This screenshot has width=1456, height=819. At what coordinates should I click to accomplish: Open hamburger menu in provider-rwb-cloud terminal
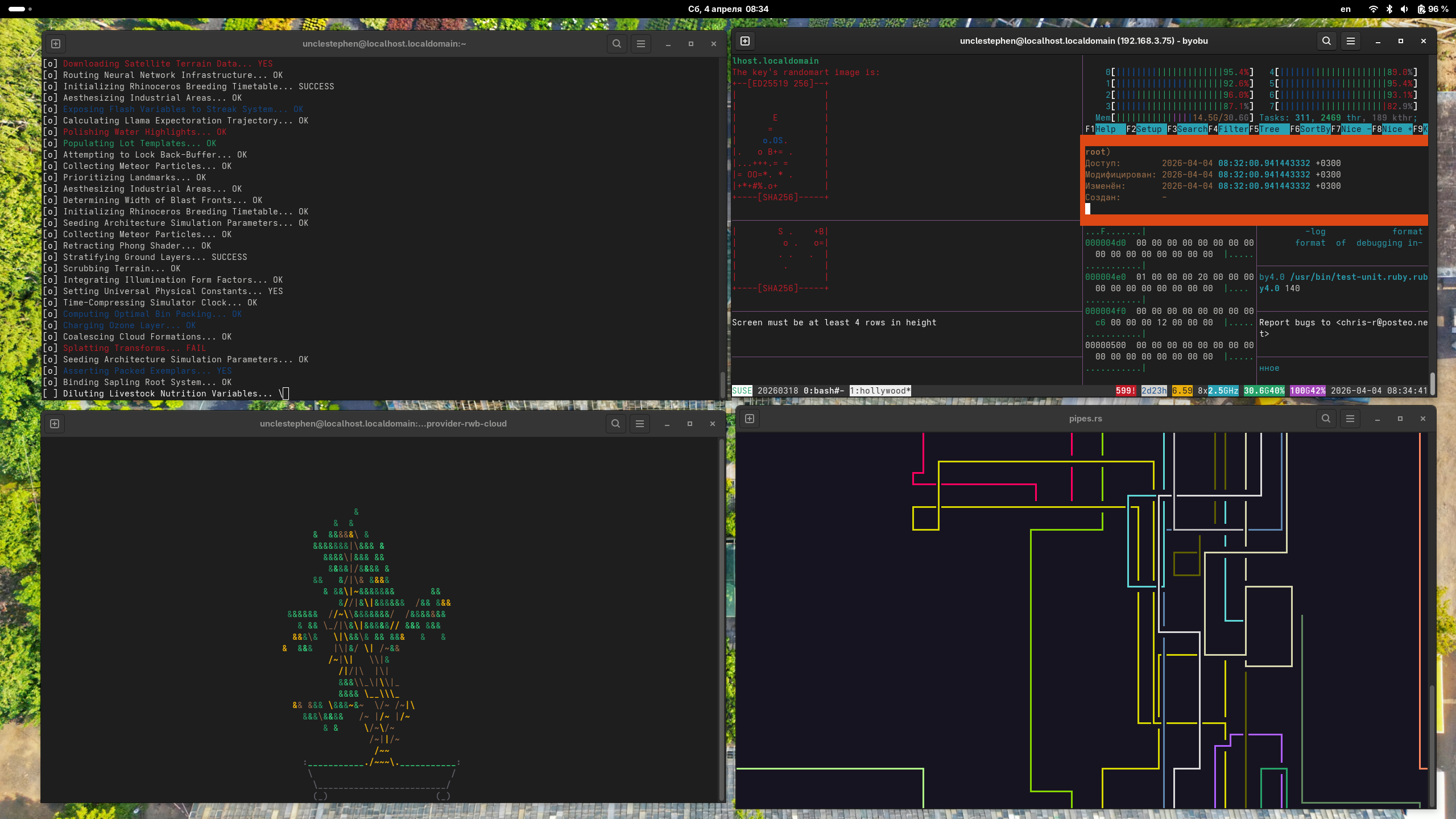640,424
